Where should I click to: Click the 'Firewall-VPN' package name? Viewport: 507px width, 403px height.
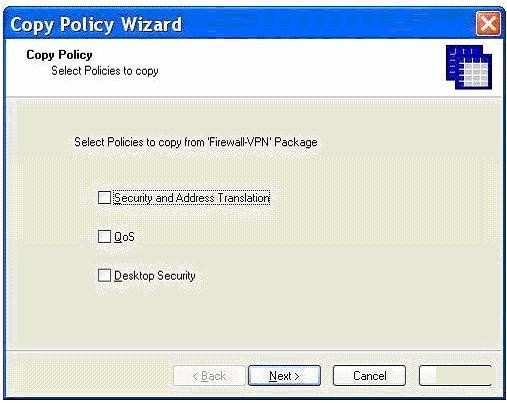click(x=239, y=142)
